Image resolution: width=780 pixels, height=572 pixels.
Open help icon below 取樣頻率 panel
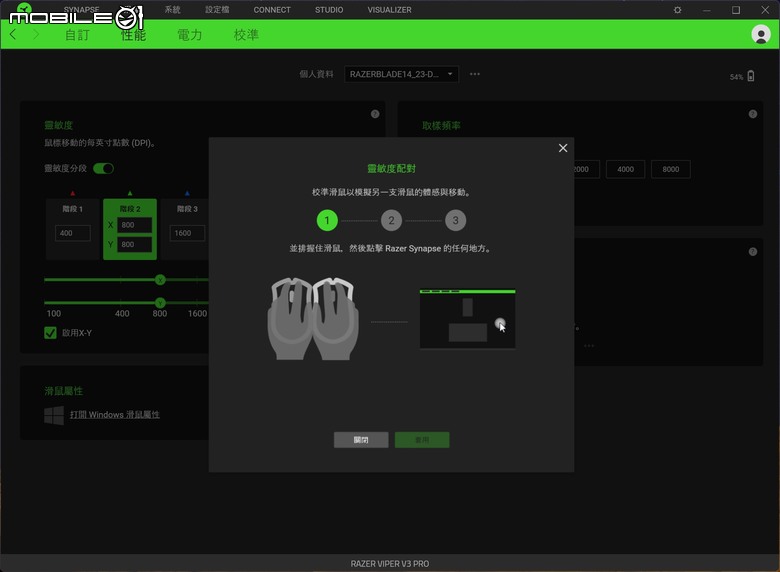click(x=753, y=252)
